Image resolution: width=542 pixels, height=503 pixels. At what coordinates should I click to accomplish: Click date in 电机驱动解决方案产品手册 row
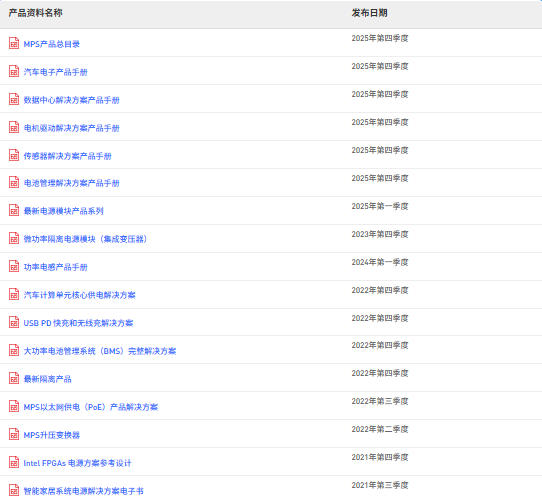click(380, 122)
